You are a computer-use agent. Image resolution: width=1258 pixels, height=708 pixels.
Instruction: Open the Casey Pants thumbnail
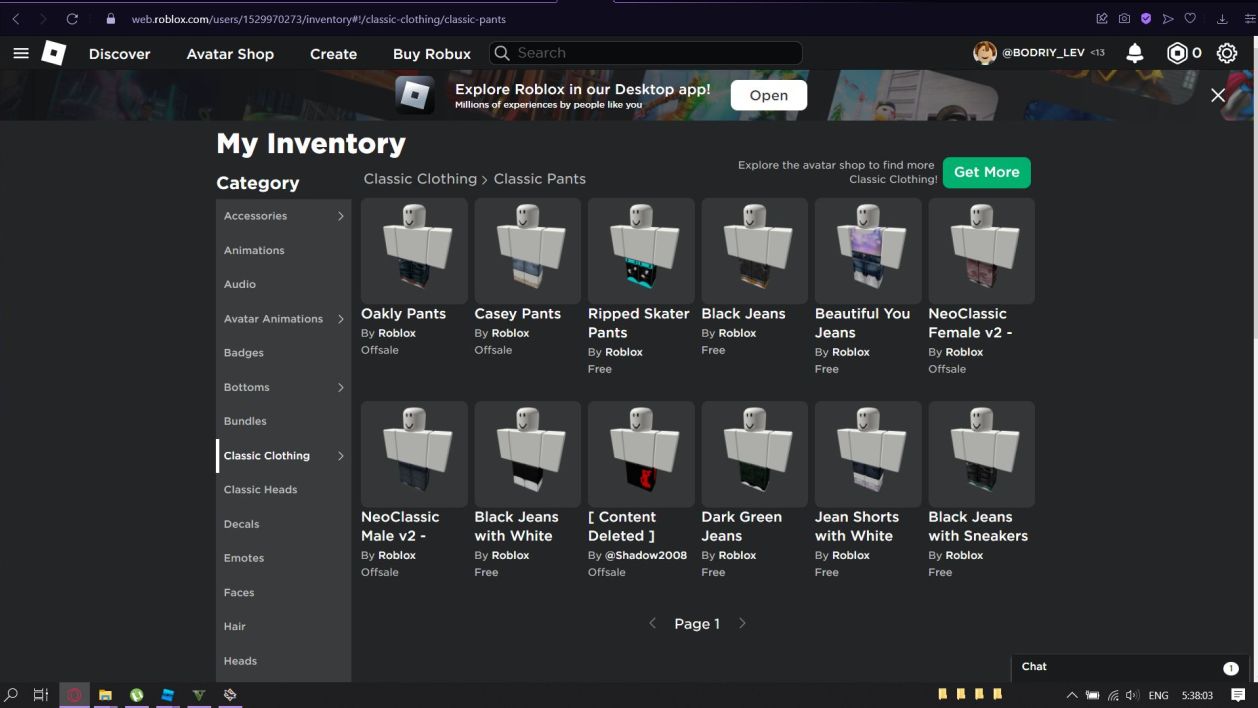528,251
